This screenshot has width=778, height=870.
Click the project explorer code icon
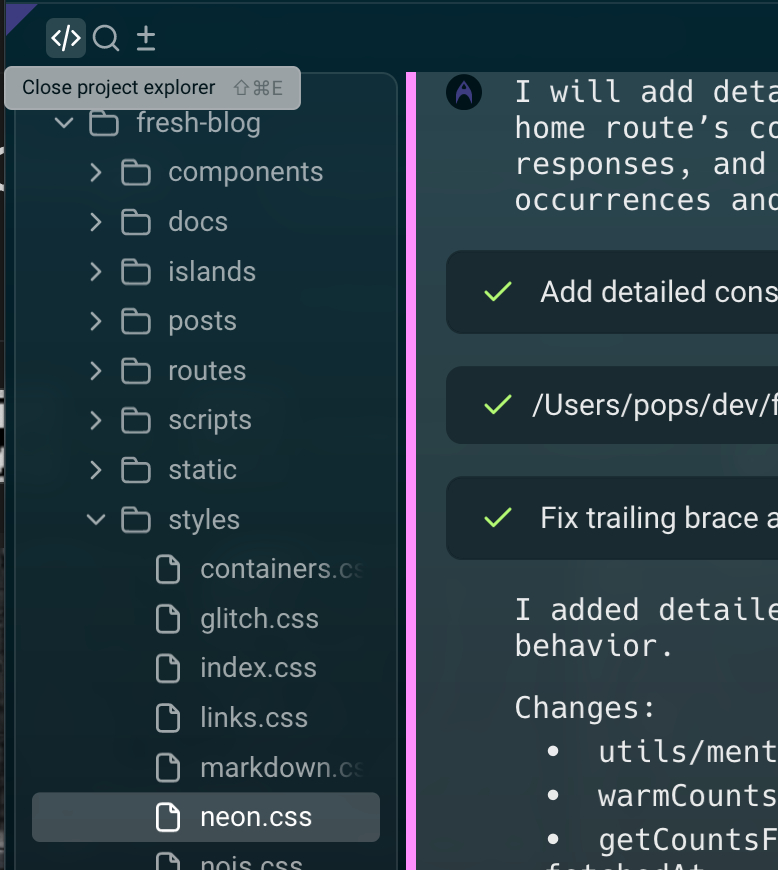point(65,39)
